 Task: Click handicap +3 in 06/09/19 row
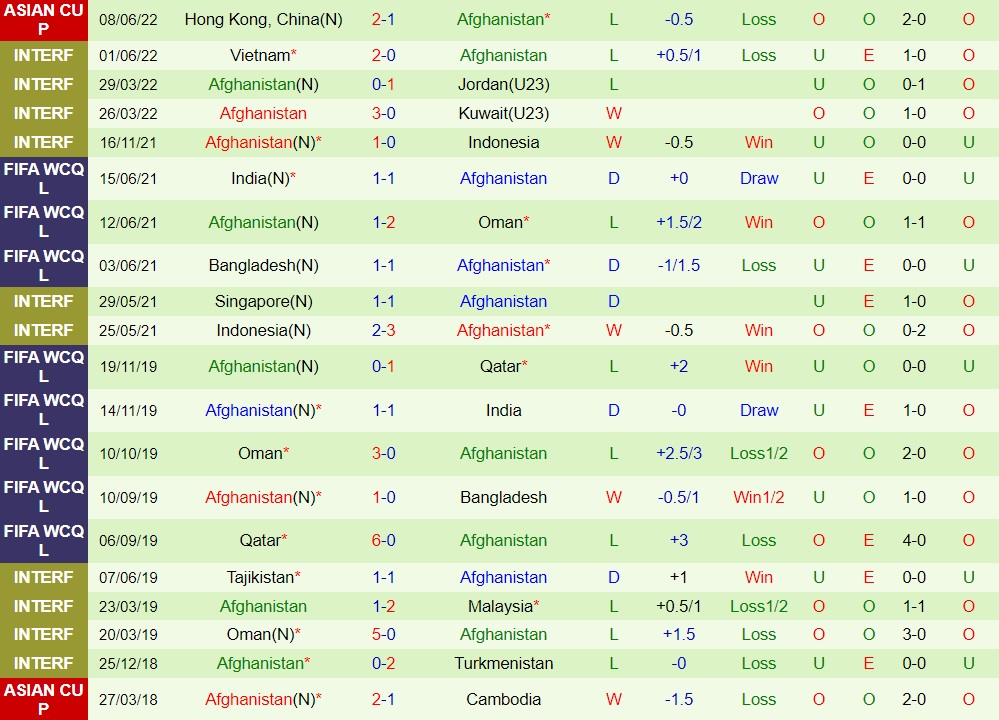pyautogui.click(x=679, y=540)
